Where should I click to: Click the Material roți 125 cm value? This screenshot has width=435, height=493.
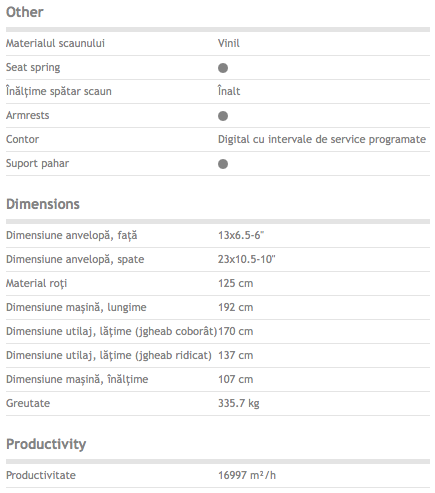(x=236, y=283)
